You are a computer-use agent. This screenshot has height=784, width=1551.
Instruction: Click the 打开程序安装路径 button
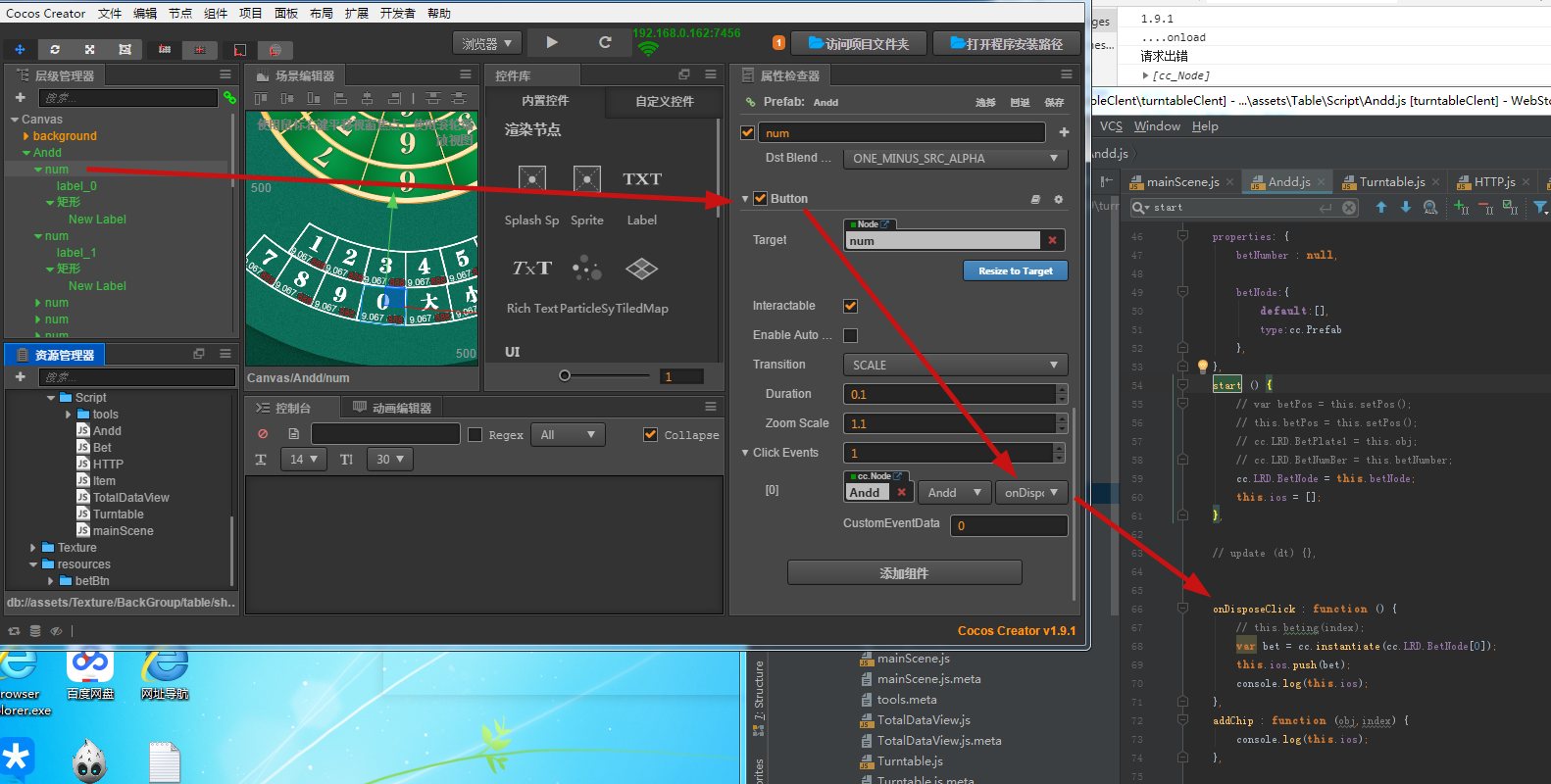coord(1006,43)
